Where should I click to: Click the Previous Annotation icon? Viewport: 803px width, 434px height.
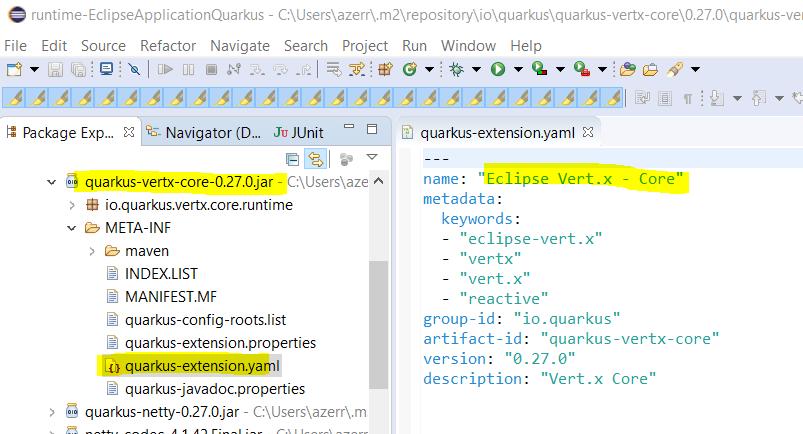(759, 98)
